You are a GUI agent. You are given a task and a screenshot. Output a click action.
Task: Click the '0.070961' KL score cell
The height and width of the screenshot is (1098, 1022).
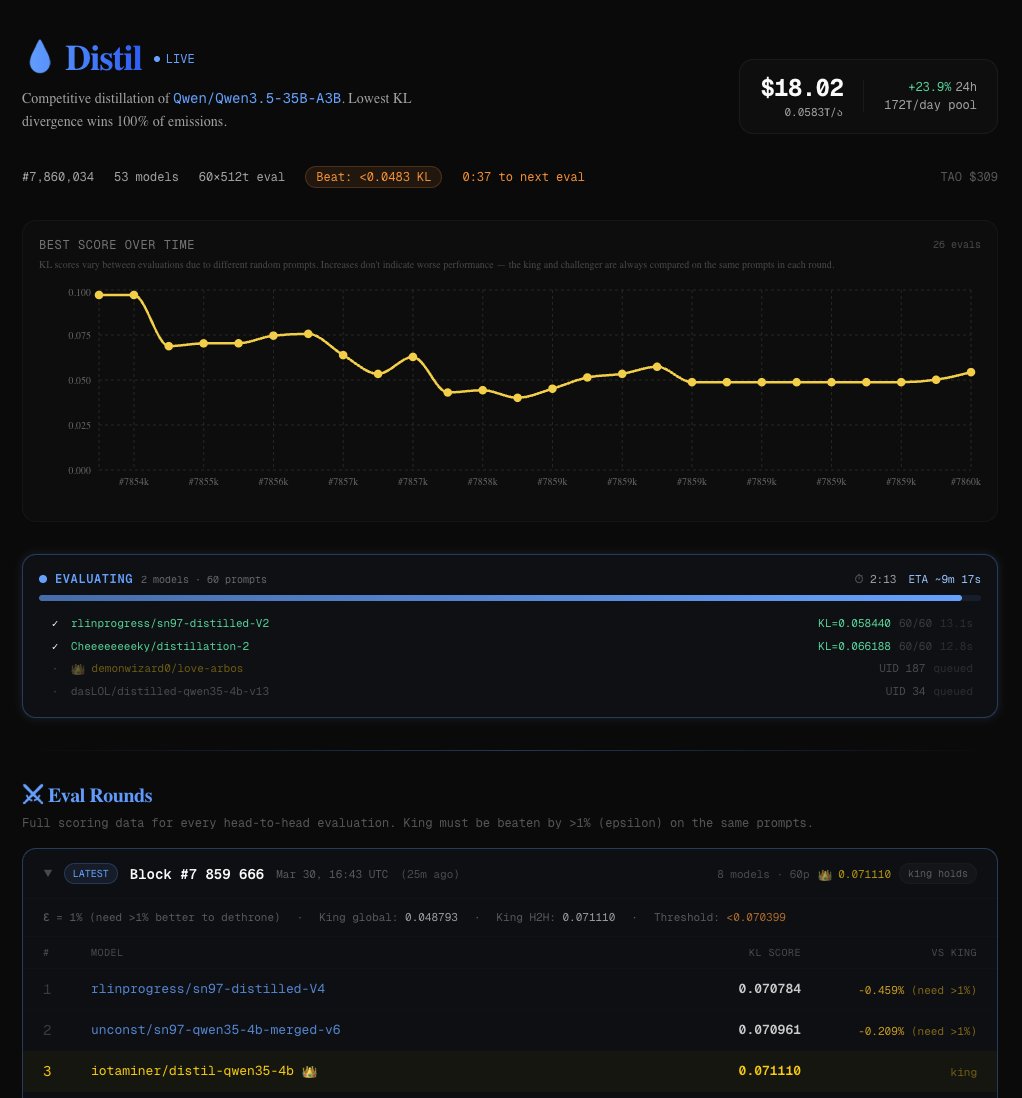(769, 1030)
